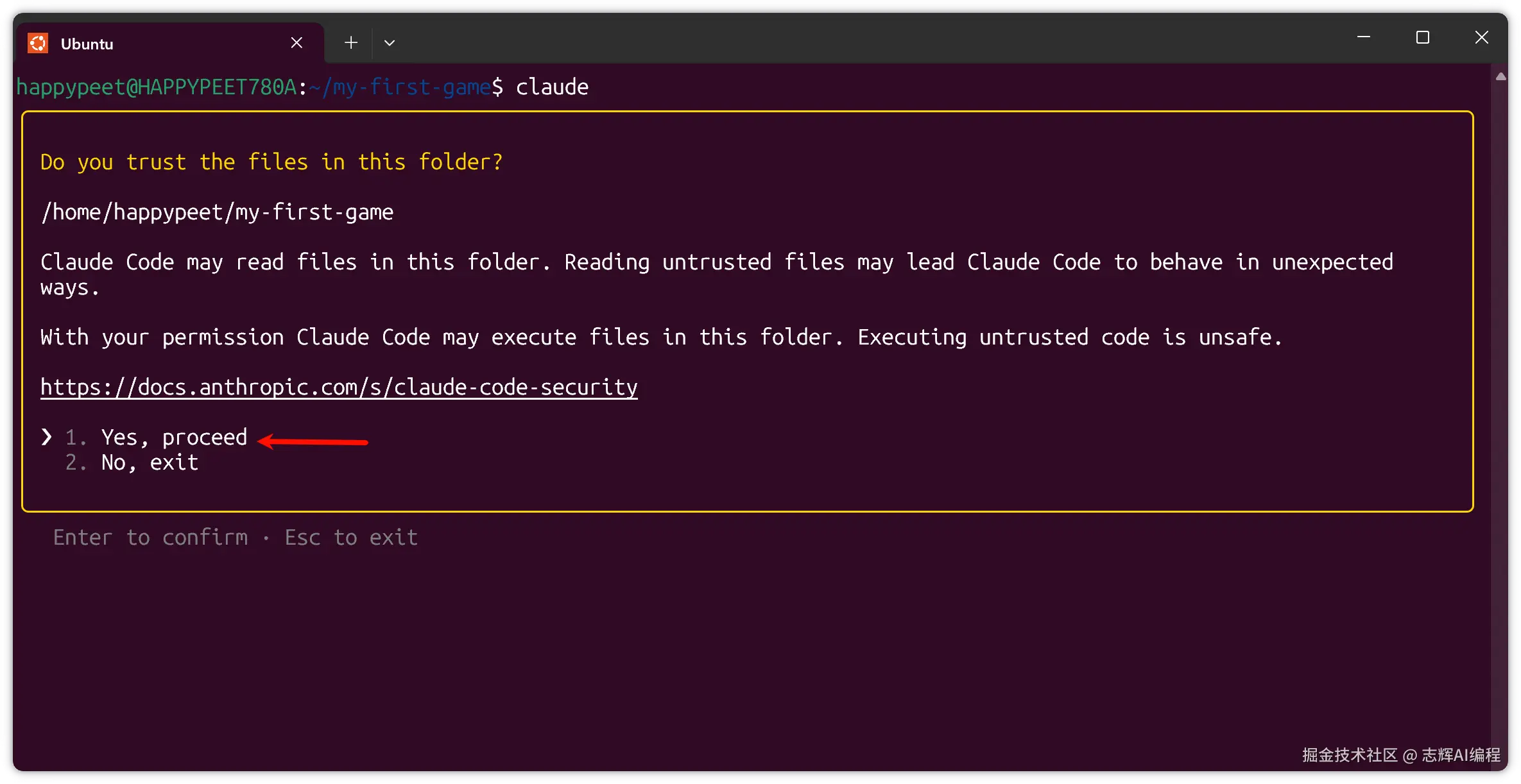Close the terminal window
This screenshot has height=784, width=1521.
click(x=1482, y=37)
